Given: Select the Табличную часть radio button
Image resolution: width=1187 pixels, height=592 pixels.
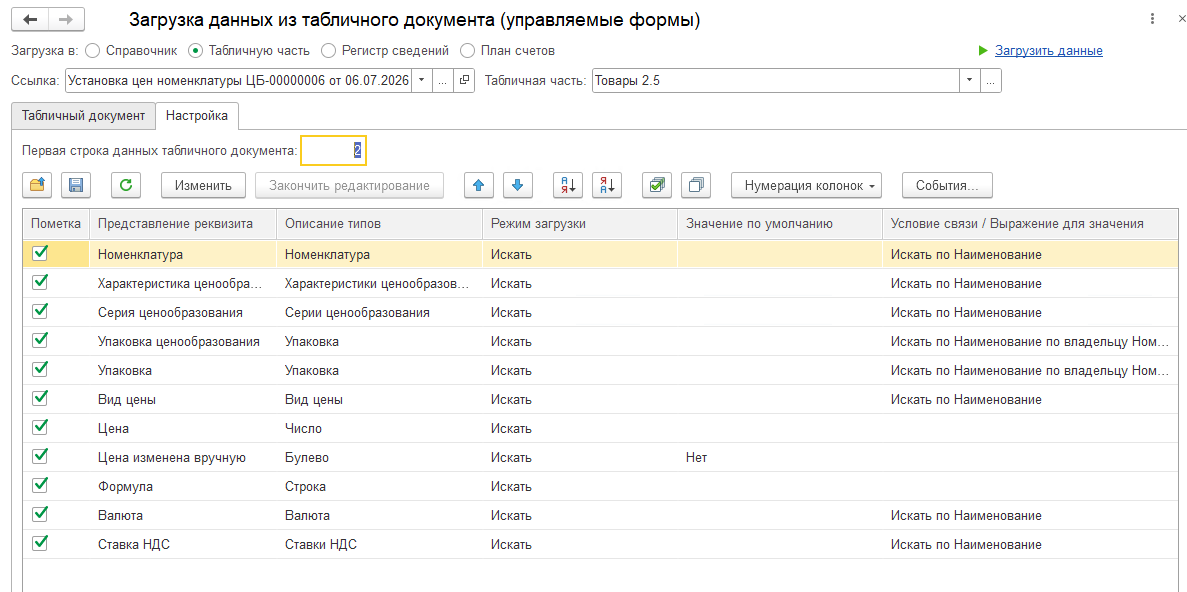Looking at the screenshot, I should (x=195, y=51).
